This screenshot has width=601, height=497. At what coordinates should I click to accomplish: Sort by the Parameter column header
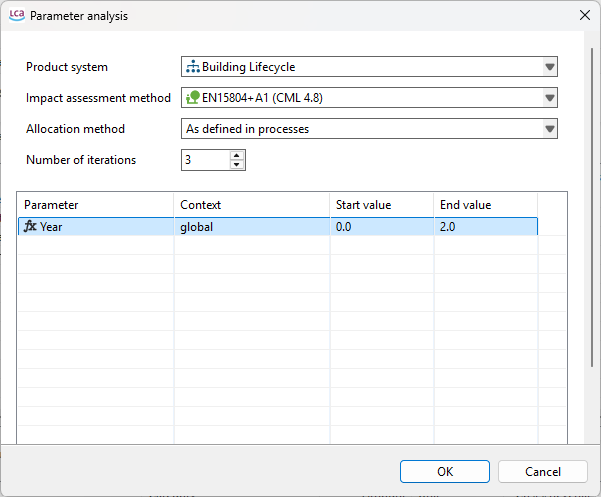pos(95,205)
